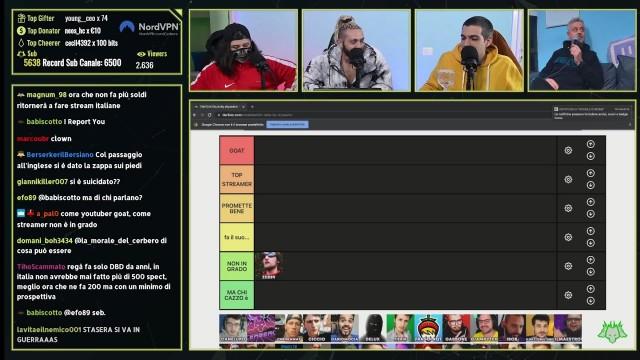Viewport: 640px width, 360px height.
Task: Move TOP STREAMER row up
Action: point(591,173)
